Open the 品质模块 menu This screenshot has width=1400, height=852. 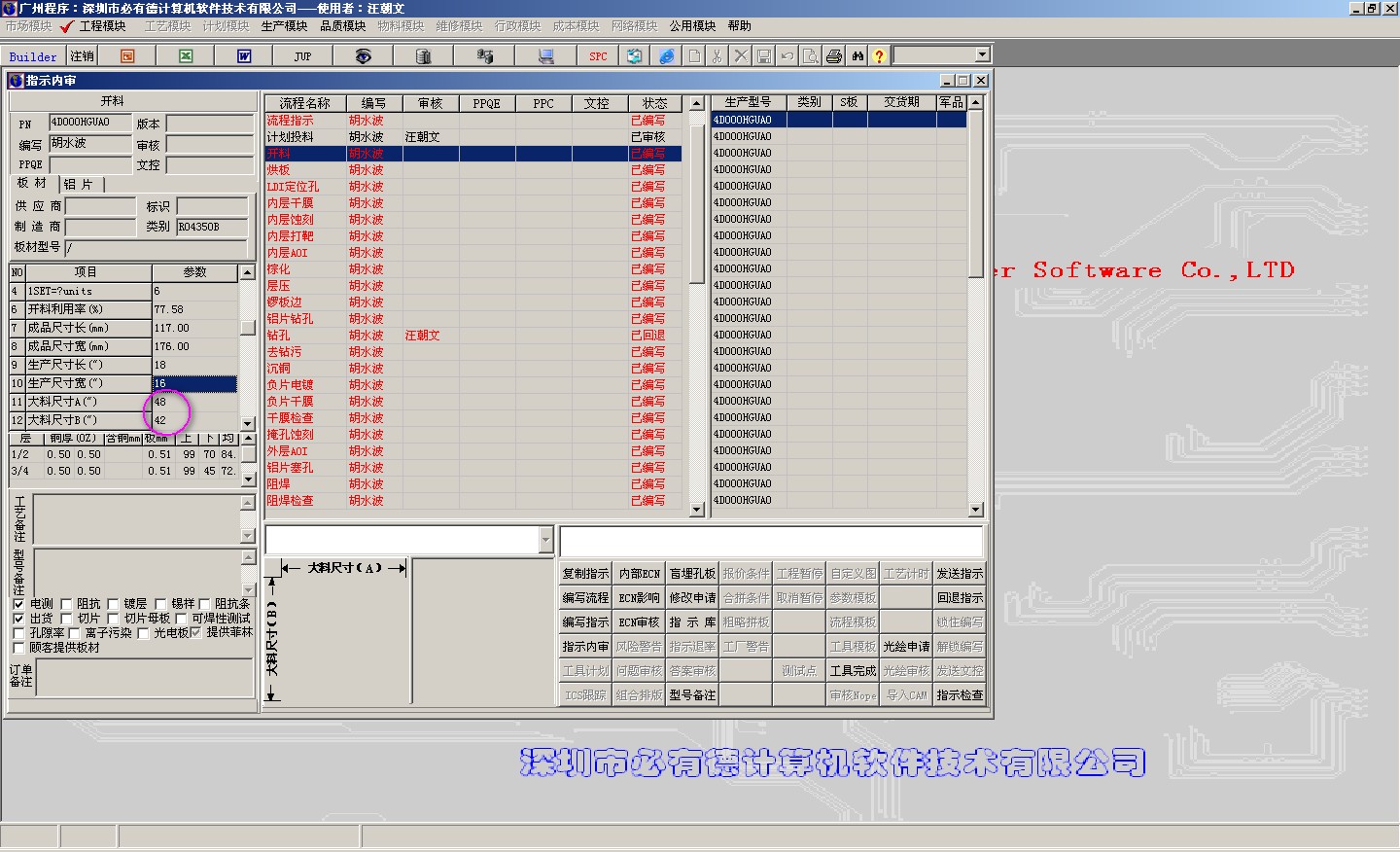343,26
